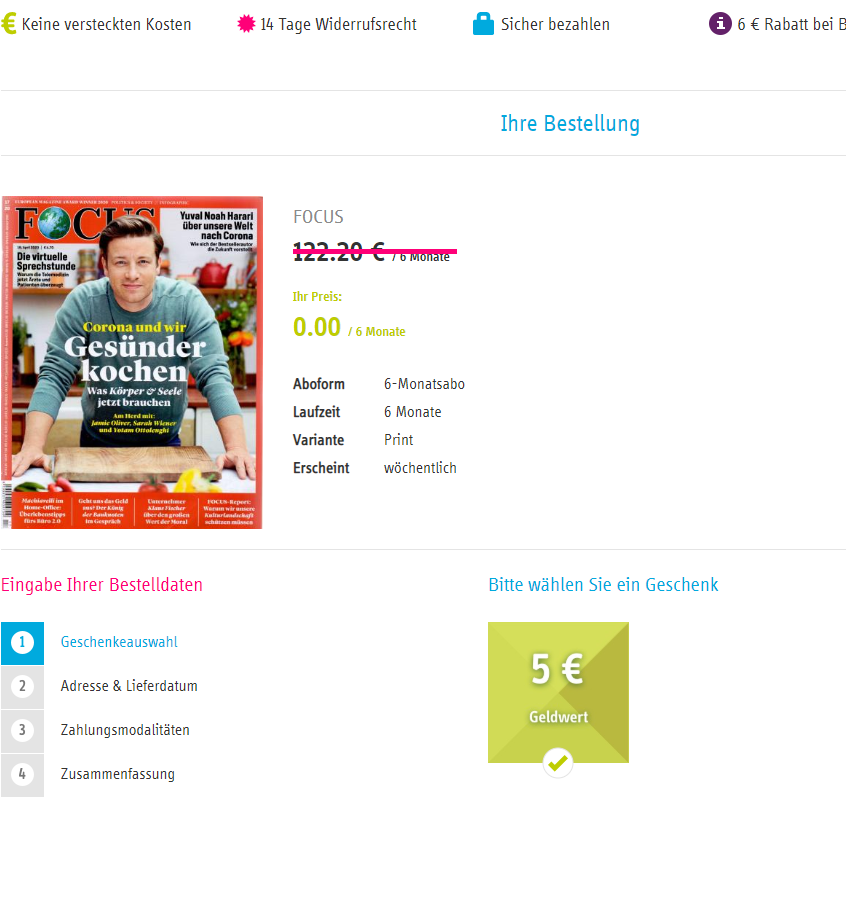
Task: Open the Geschenkeauswahl step
Action: (119, 642)
